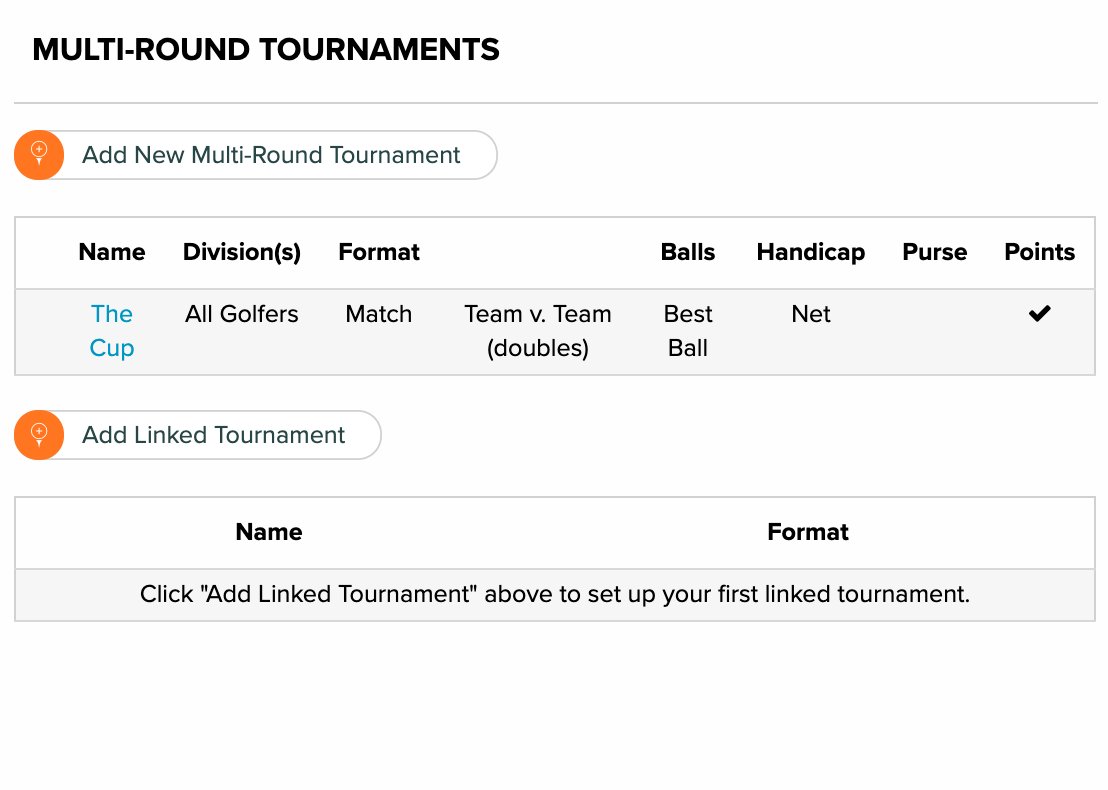
Task: Click the Points checkmark for The Cup
Action: [x=1039, y=313]
